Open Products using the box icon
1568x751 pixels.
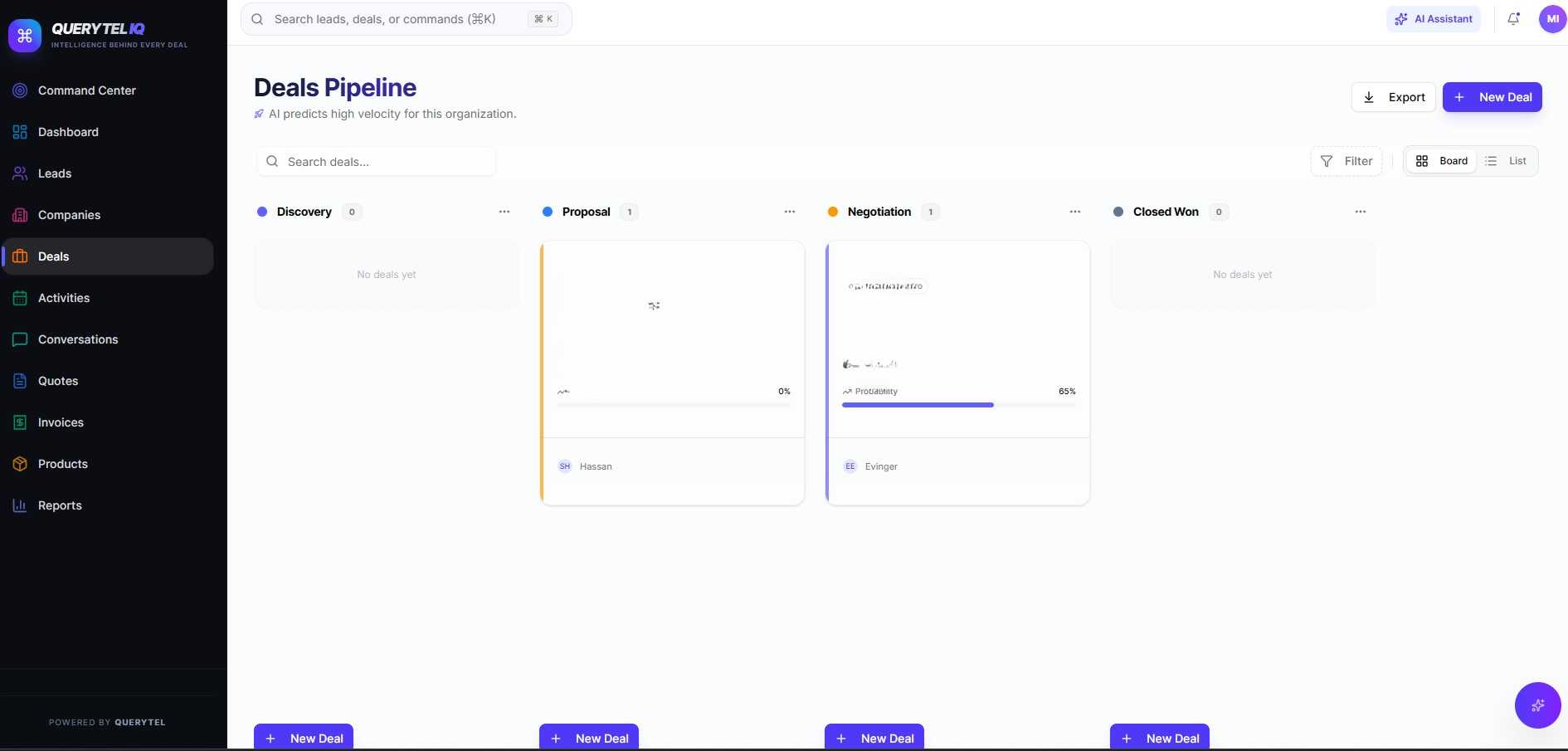point(19,464)
